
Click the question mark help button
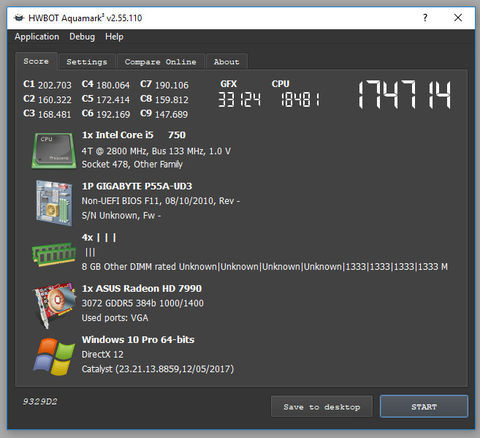pyautogui.click(x=425, y=18)
